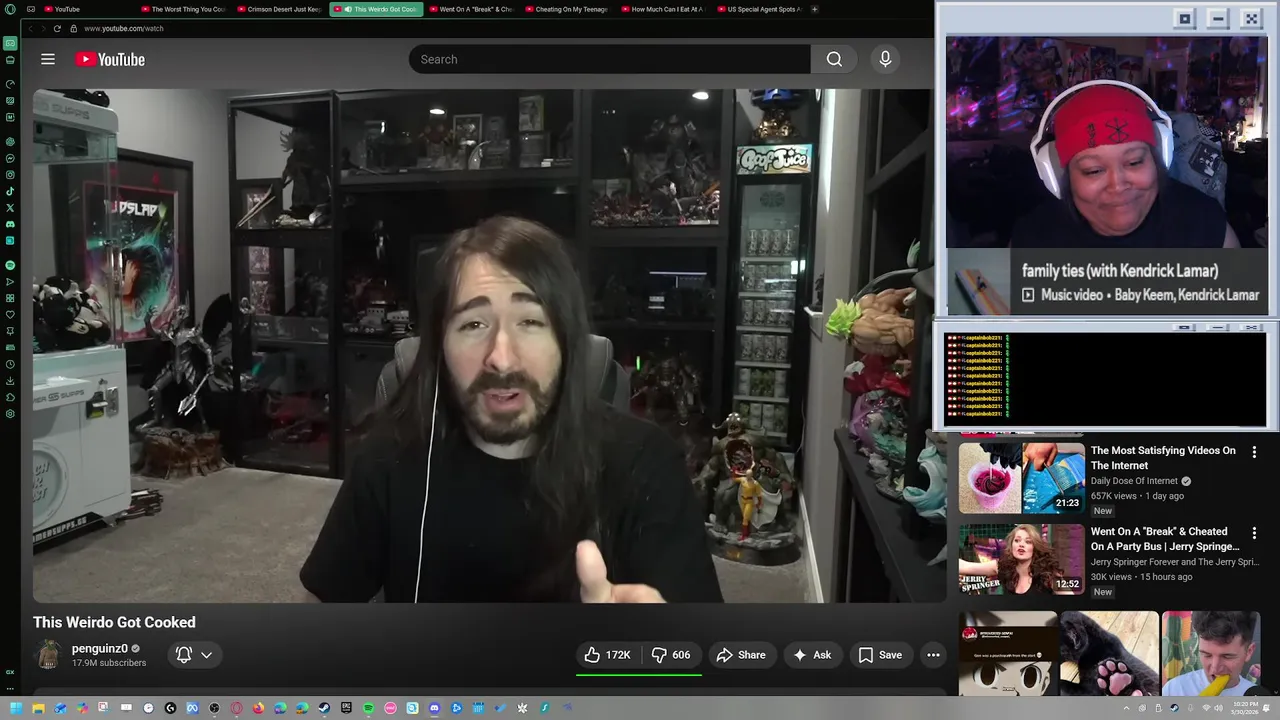Open the Daily Dose Of Internet channel

pos(1134,481)
